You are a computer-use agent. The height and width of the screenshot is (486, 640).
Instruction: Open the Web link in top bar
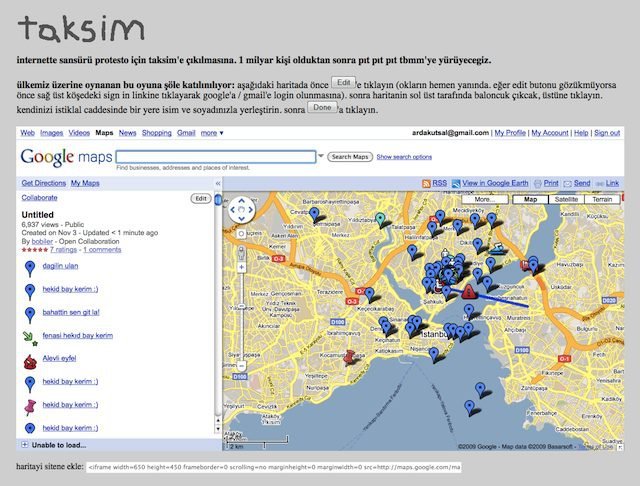[27, 133]
